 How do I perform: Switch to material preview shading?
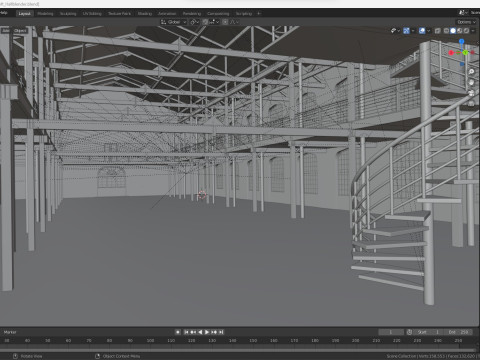(460, 31)
